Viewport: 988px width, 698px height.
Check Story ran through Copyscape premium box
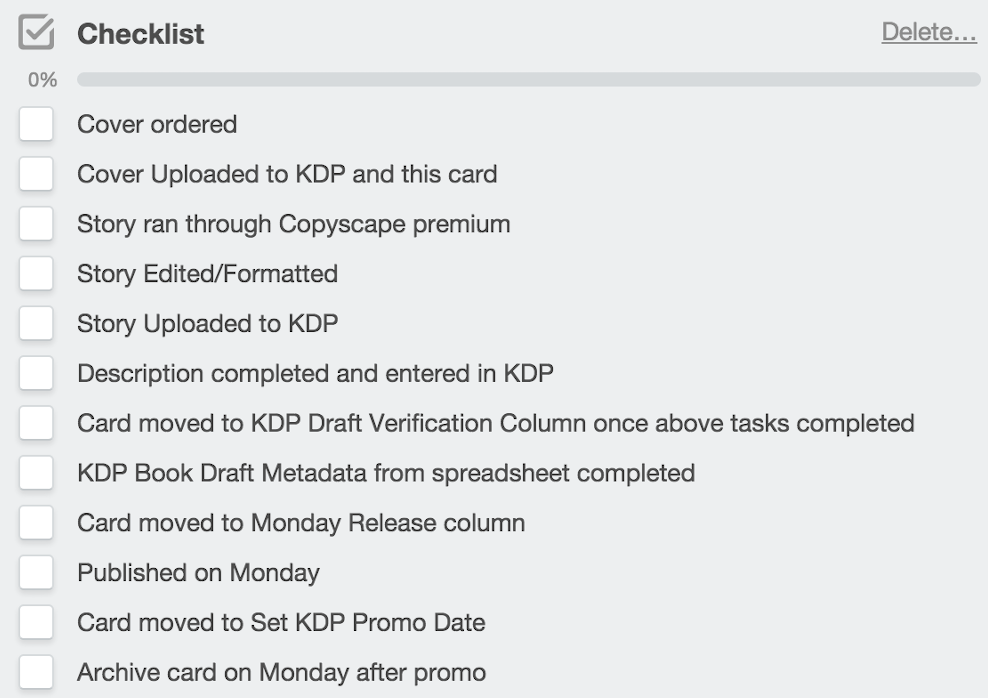36,224
